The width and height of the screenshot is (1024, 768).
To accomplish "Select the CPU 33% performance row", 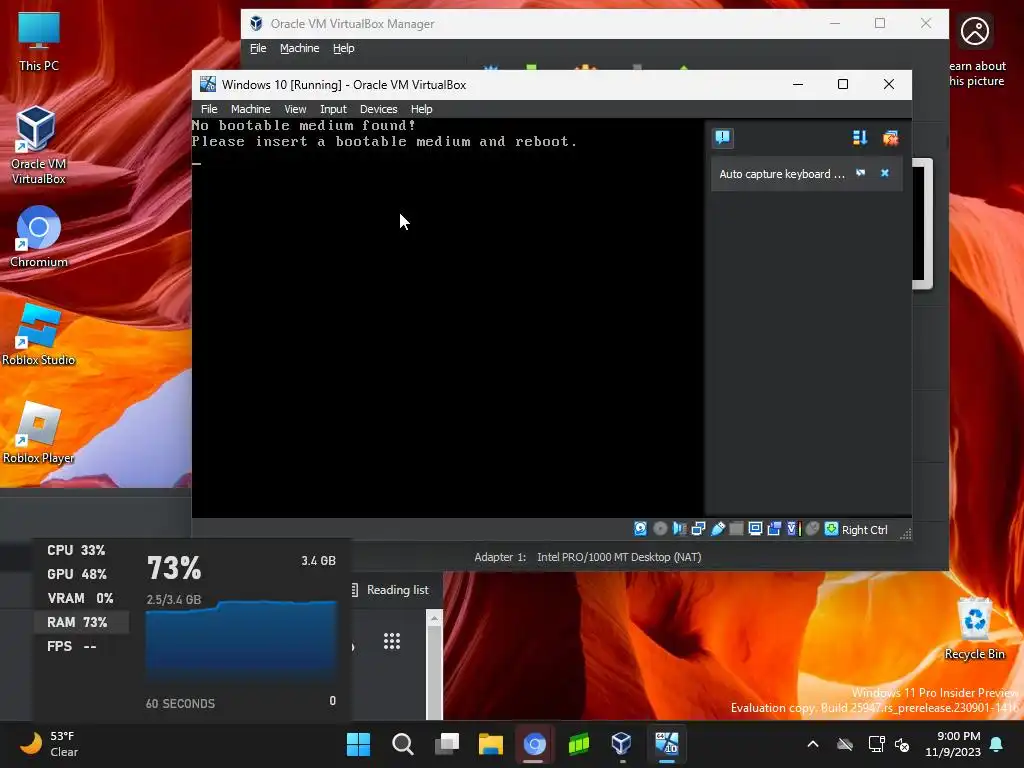I will click(x=81, y=551).
